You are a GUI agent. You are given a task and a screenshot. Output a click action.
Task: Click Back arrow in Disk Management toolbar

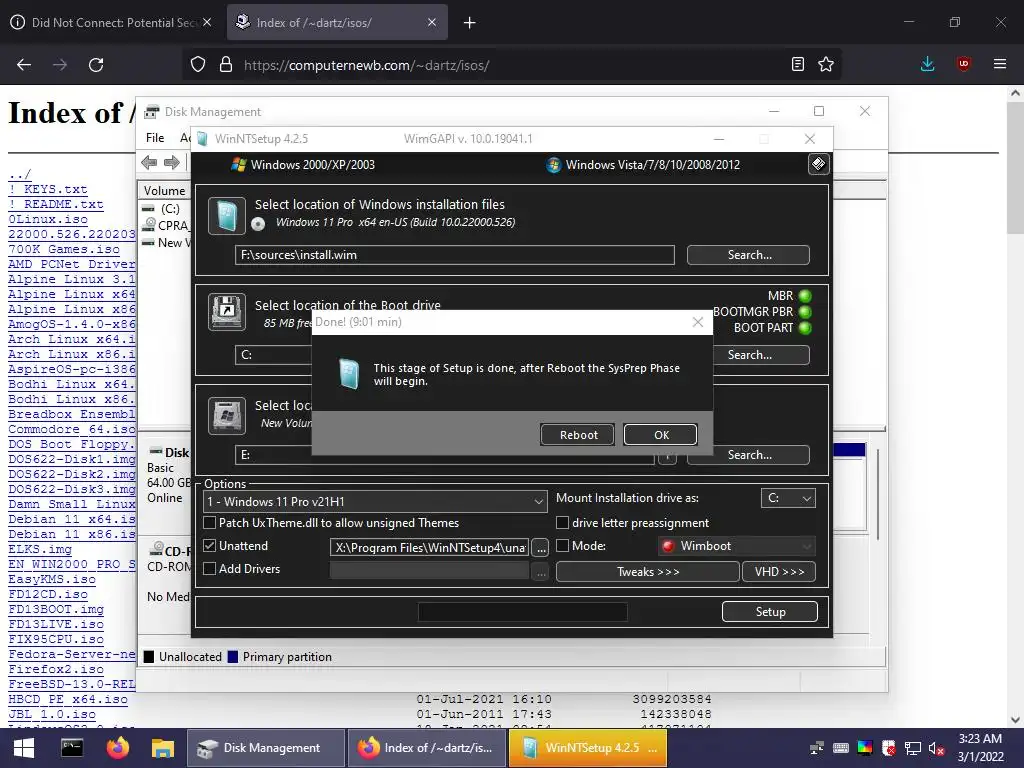point(149,163)
